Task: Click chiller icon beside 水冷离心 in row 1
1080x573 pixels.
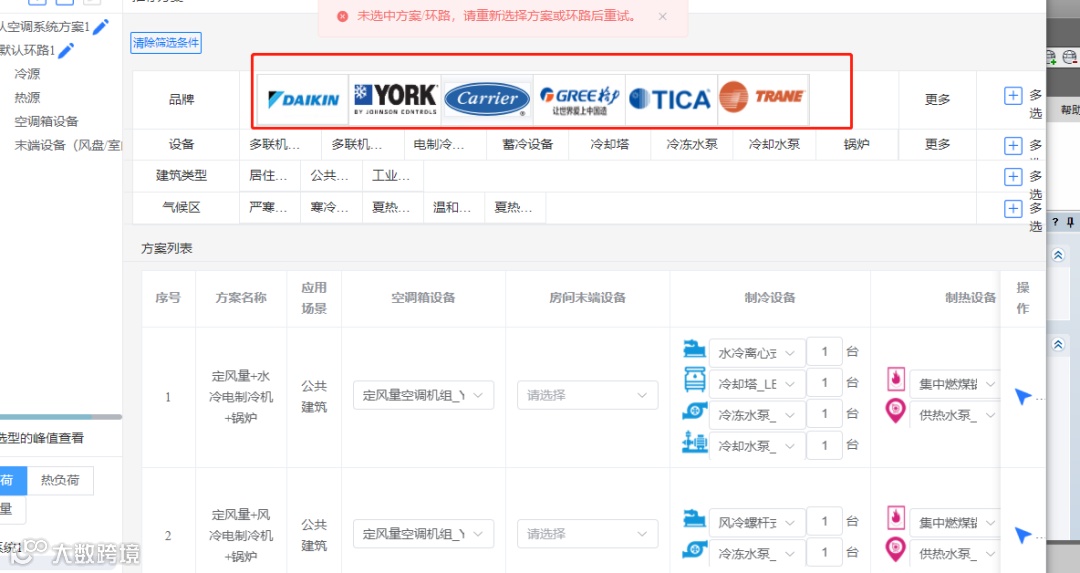Action: pos(694,348)
